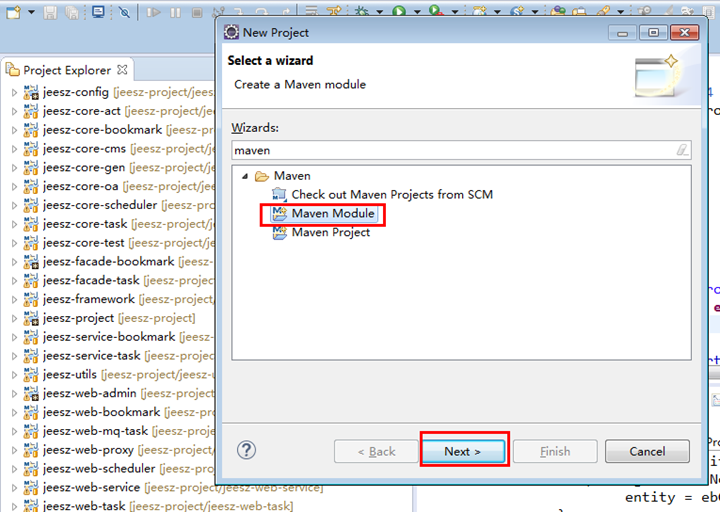
Task: Click the jeesz-service-bookmark project icon
Action: coord(31,337)
